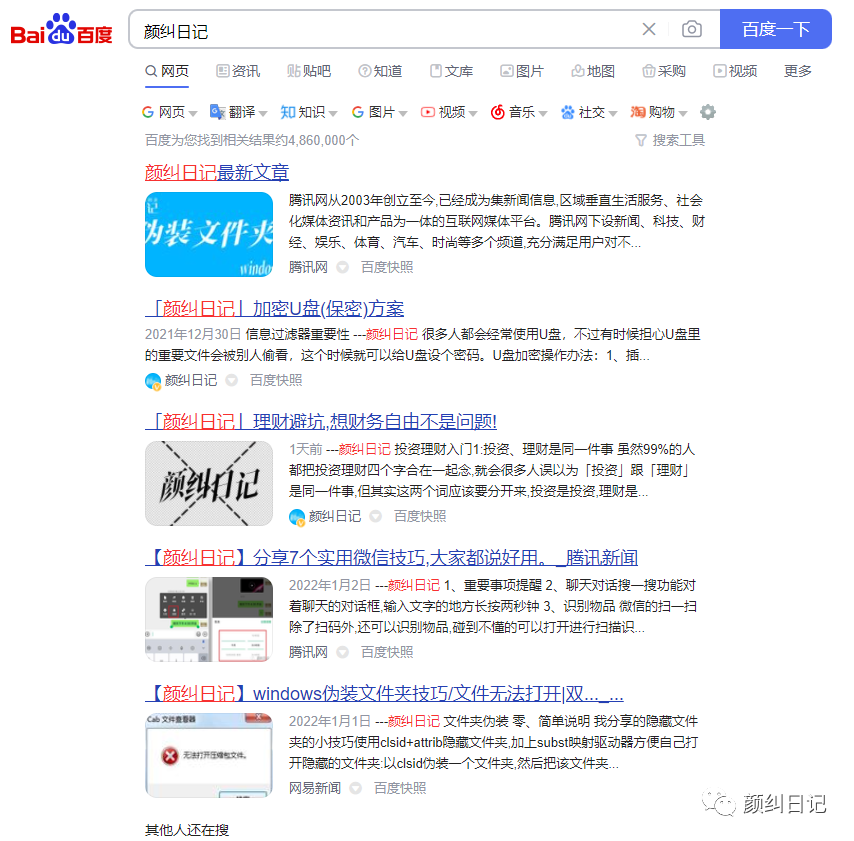Open 百度快照 under U盘 result
Viewport: 854px width, 841px height.
click(x=276, y=380)
